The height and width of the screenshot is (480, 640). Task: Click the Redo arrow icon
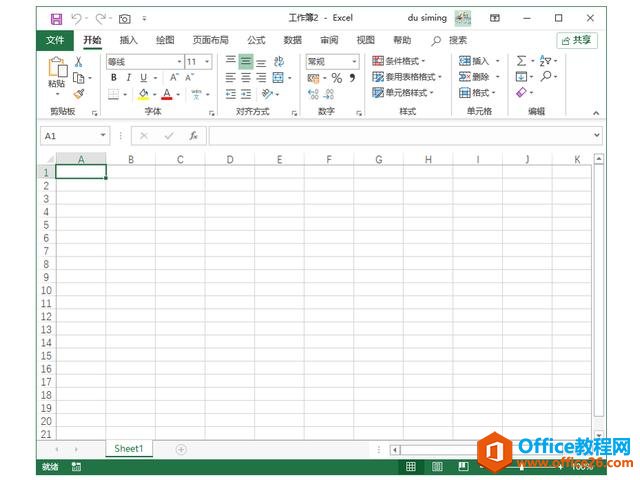[x=101, y=18]
